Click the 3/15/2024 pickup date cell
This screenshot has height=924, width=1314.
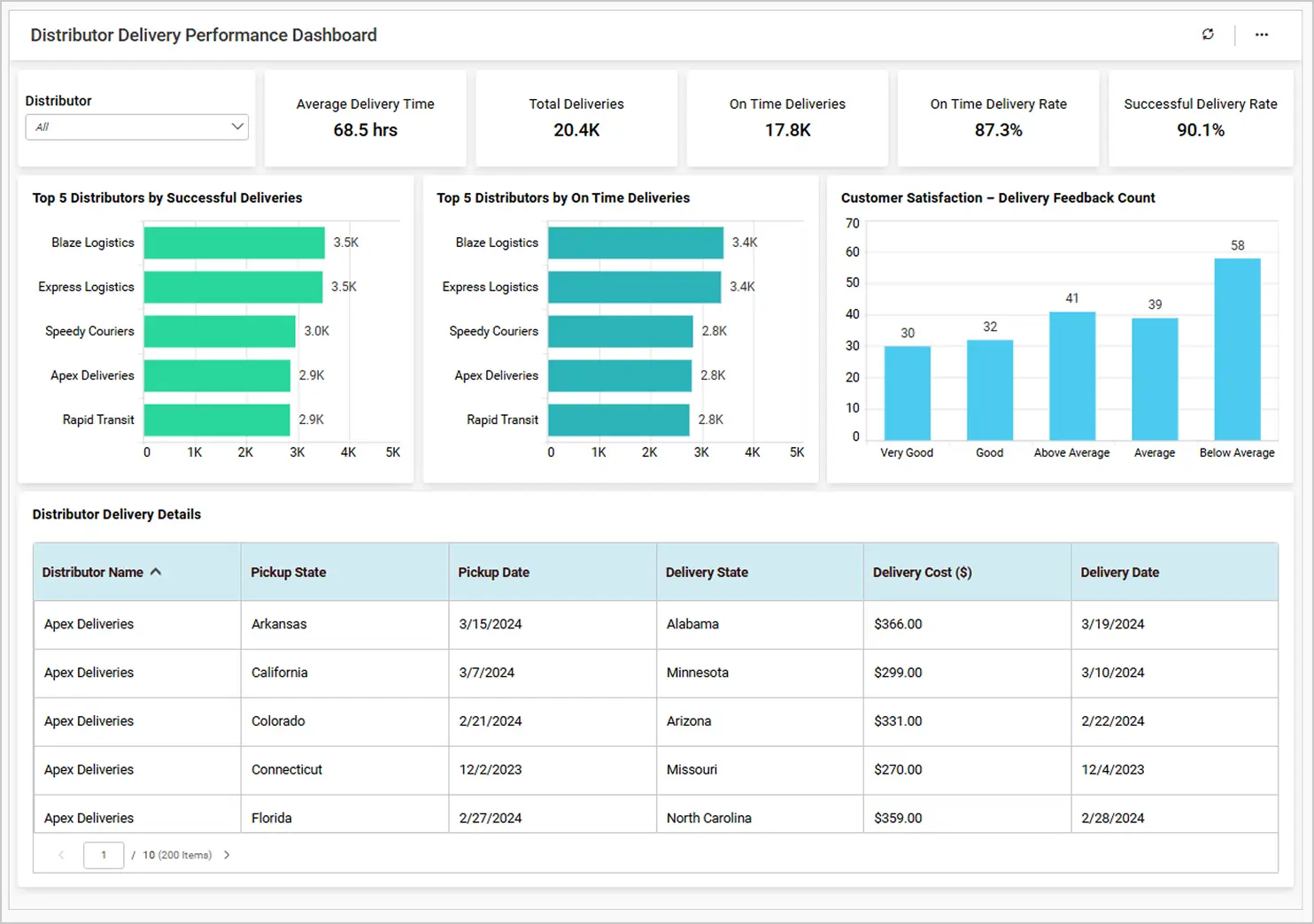coord(553,625)
